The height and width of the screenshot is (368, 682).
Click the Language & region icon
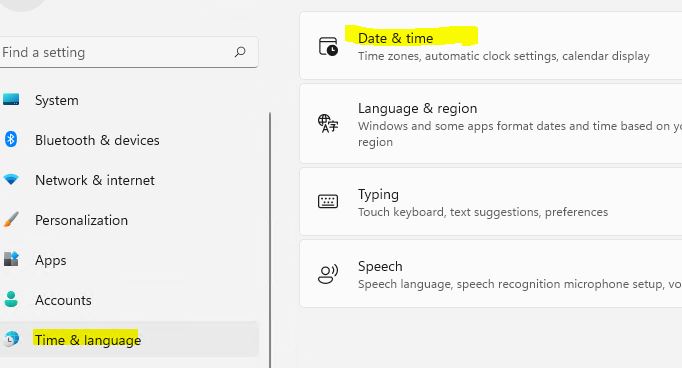click(x=328, y=124)
